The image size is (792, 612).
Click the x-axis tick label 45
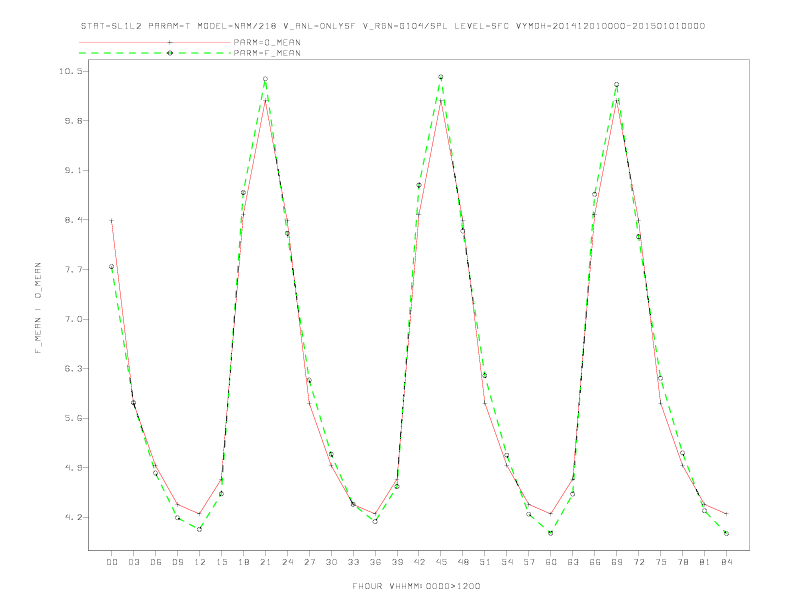[441, 562]
